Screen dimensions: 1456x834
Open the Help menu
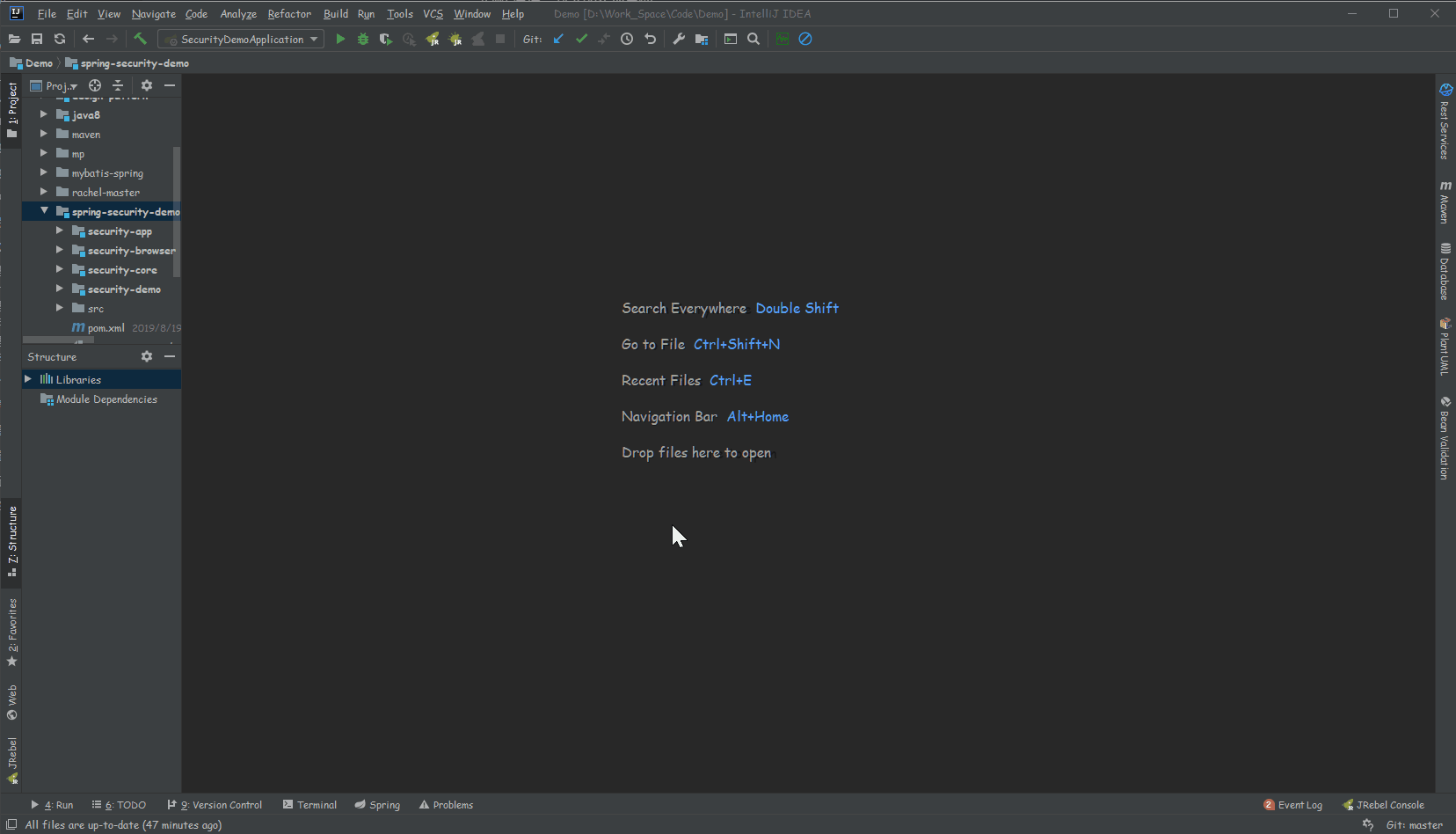point(513,14)
